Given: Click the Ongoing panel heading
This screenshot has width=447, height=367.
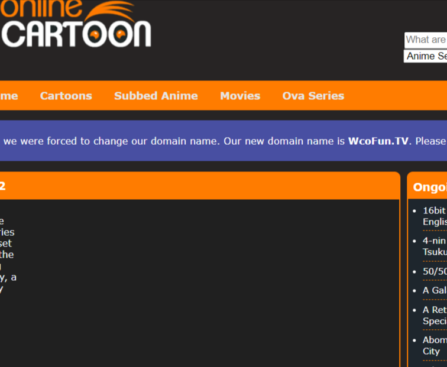Looking at the screenshot, I should [x=430, y=187].
